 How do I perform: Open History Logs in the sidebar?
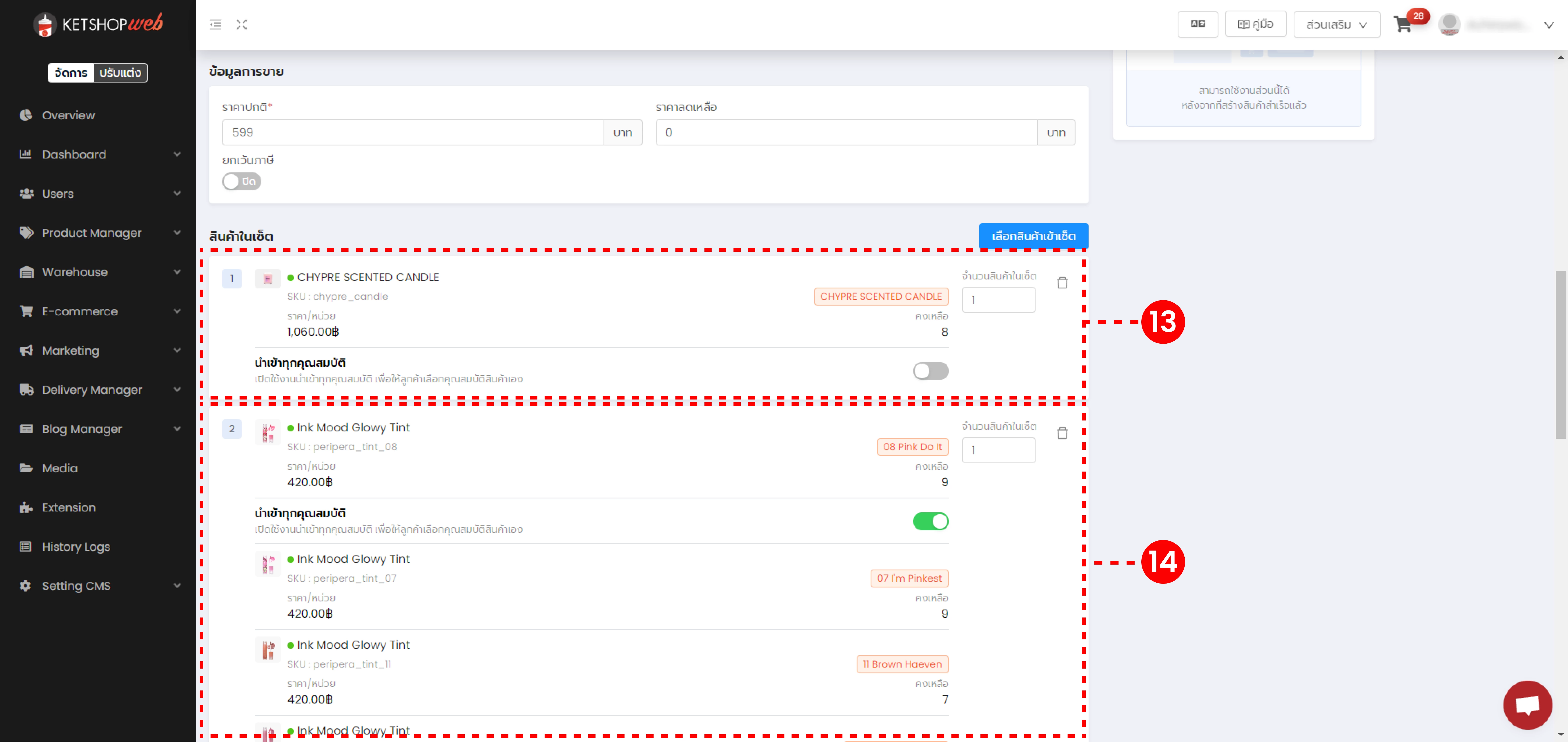98,546
